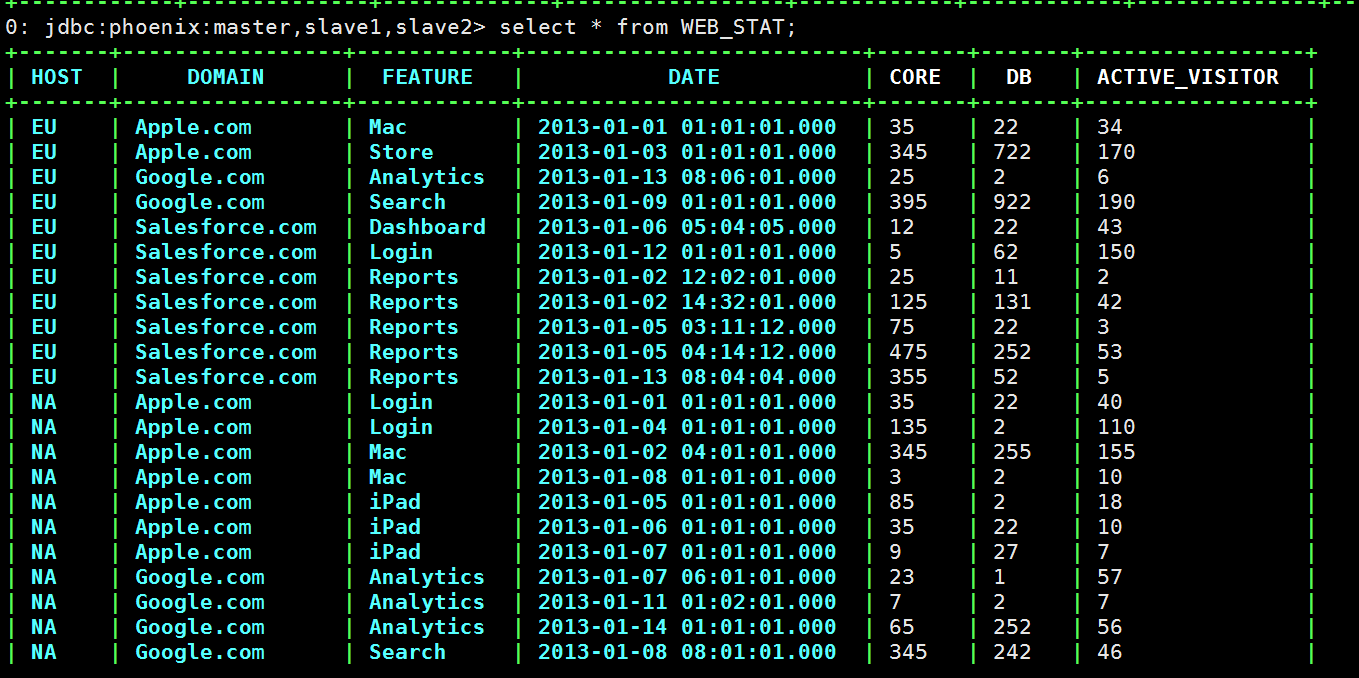Select the 'Store' feature cell
1359x678 pixels.
pos(401,152)
